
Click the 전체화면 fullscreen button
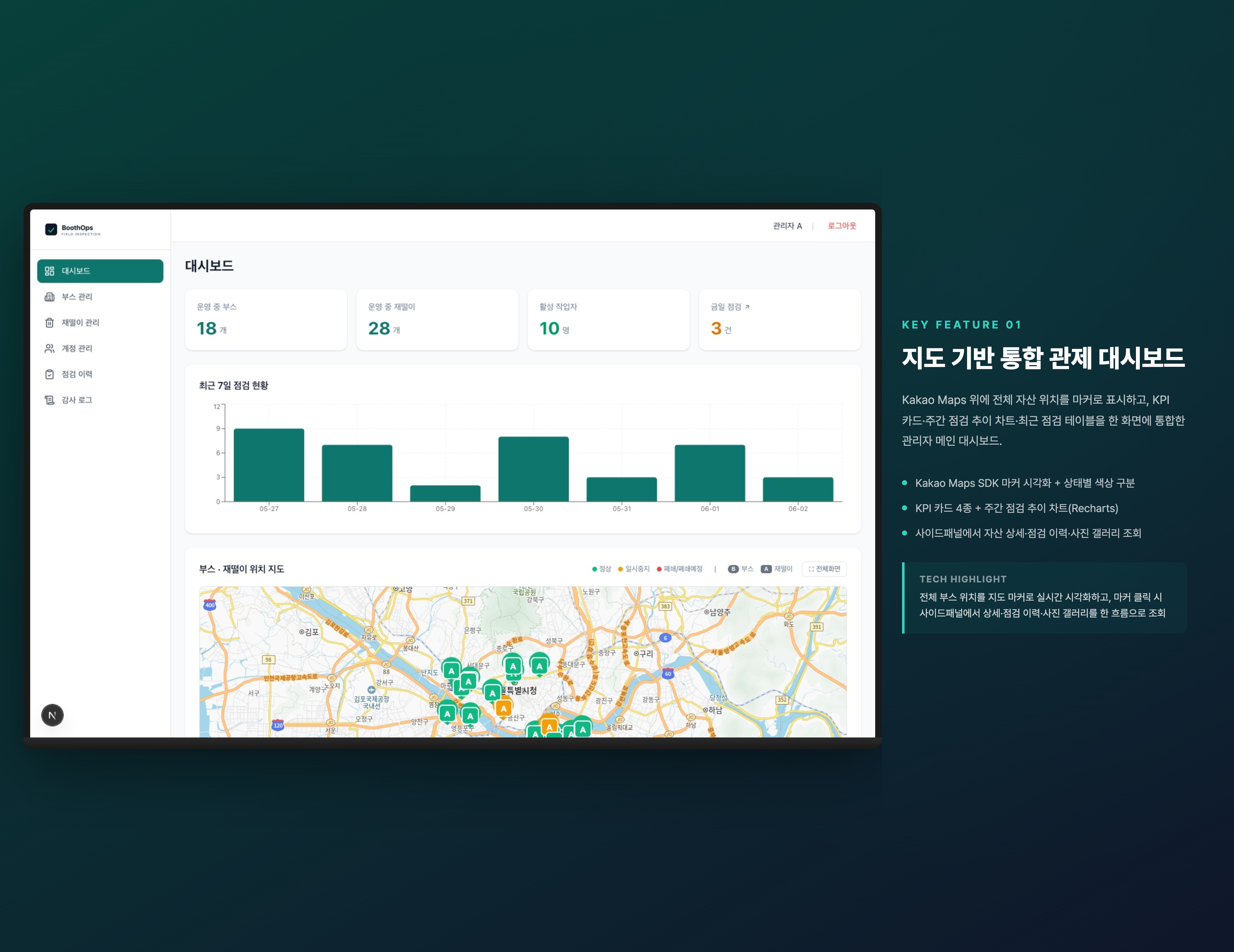824,569
